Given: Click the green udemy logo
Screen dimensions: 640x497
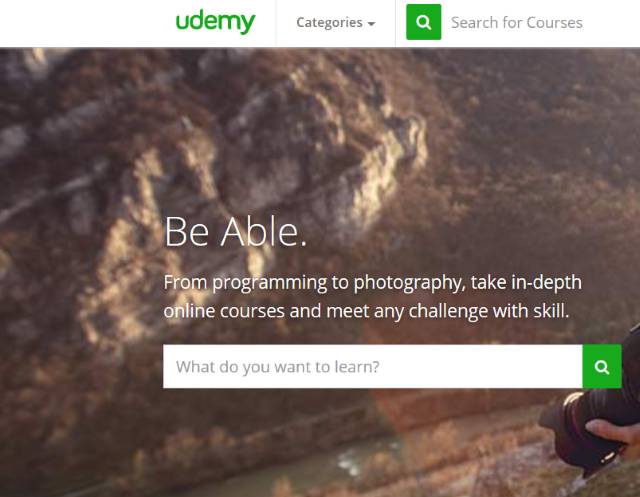Looking at the screenshot, I should (215, 22).
